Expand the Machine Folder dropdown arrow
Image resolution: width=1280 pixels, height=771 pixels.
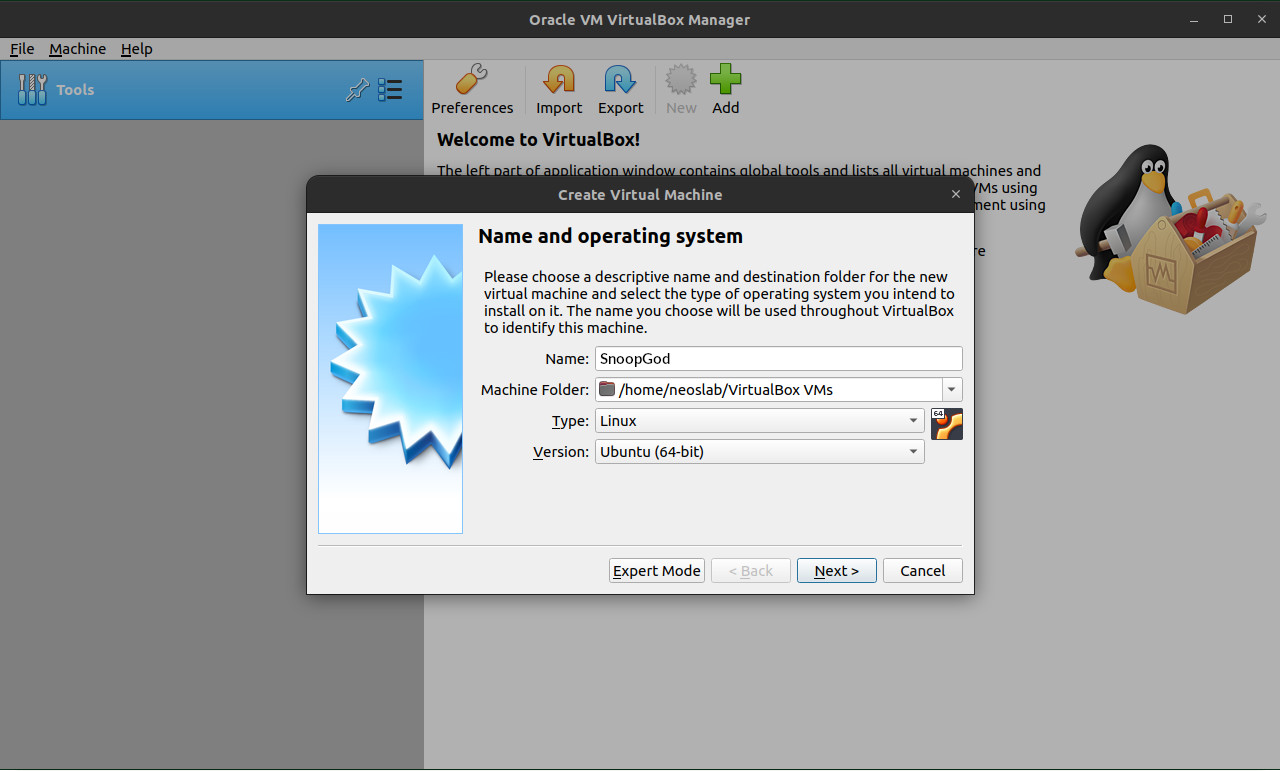[x=952, y=390]
